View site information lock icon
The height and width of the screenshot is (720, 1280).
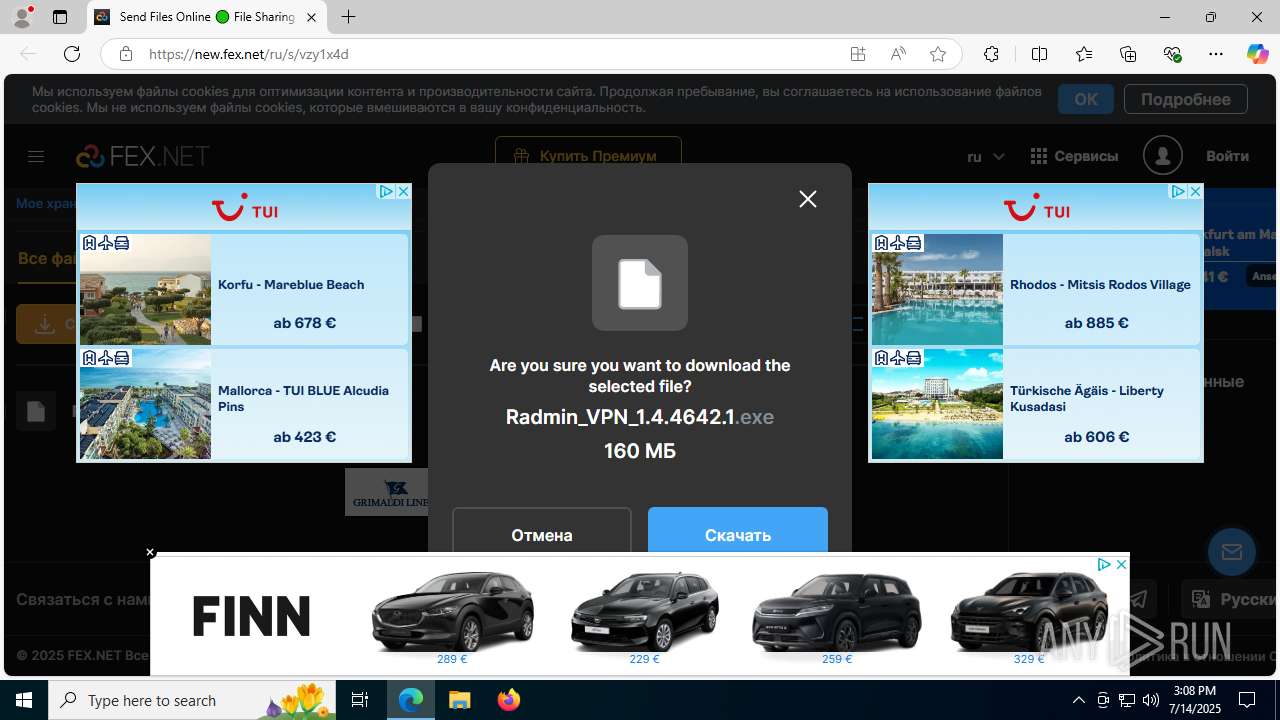(126, 54)
